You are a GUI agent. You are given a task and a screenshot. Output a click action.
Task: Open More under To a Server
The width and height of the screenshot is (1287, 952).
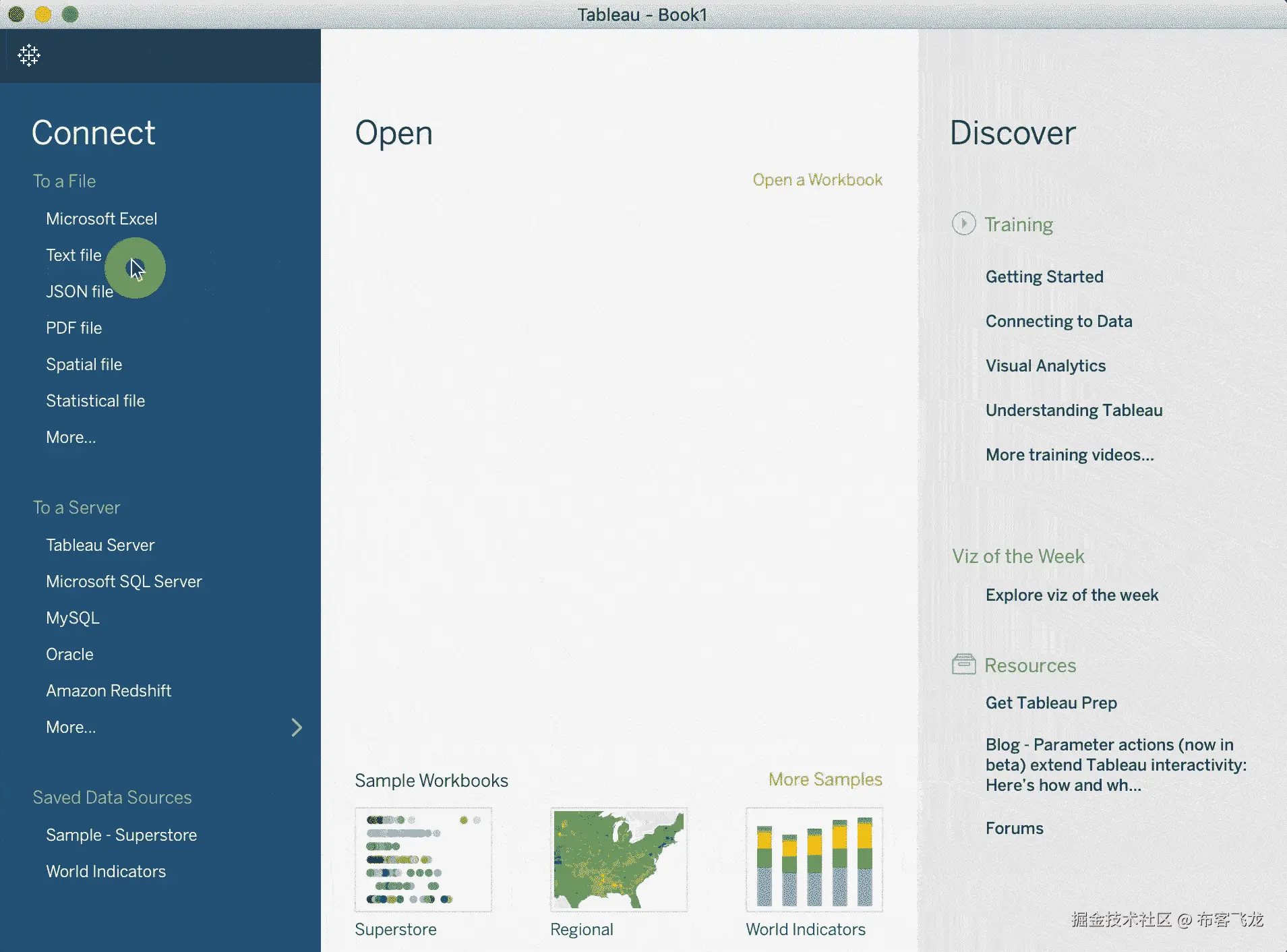pyautogui.click(x=71, y=727)
